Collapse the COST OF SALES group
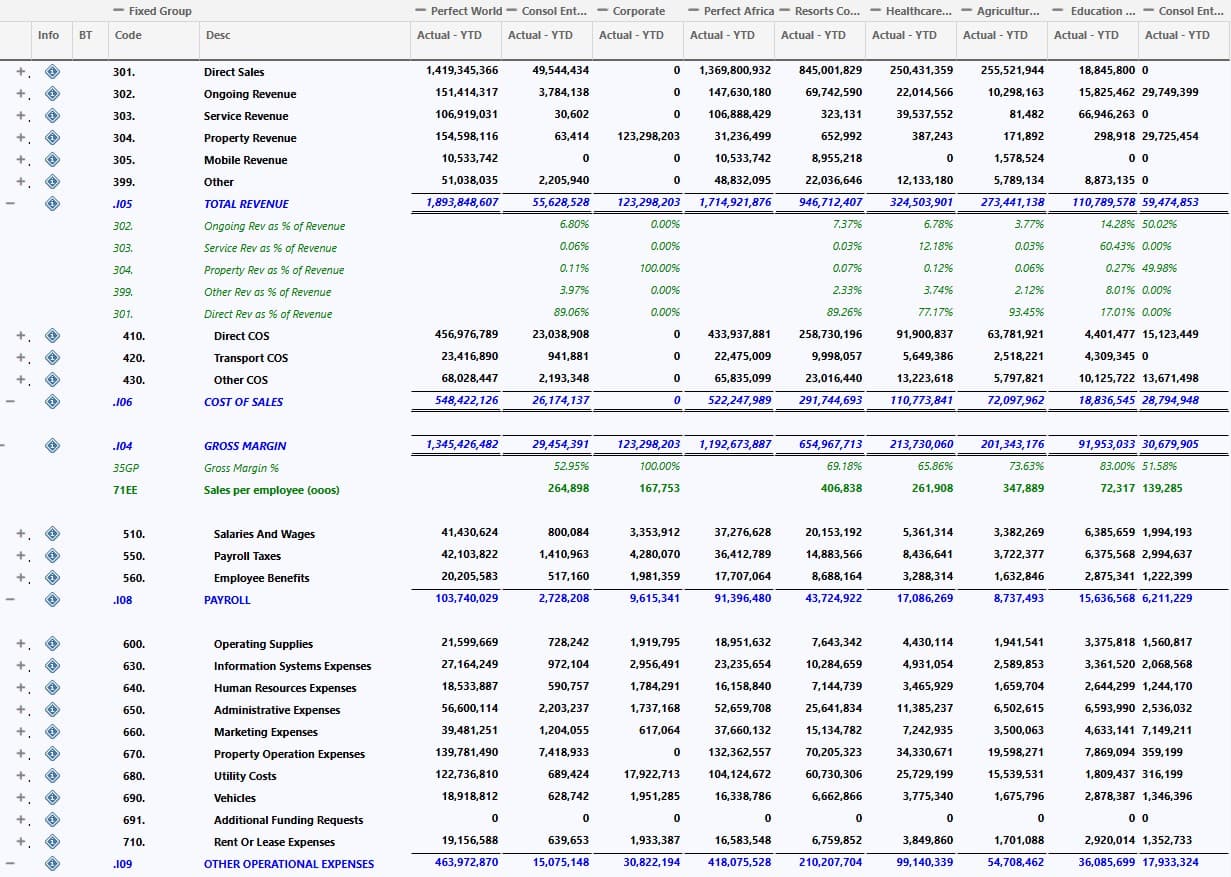Screen dimensions: 1231x877 click(x=9, y=402)
